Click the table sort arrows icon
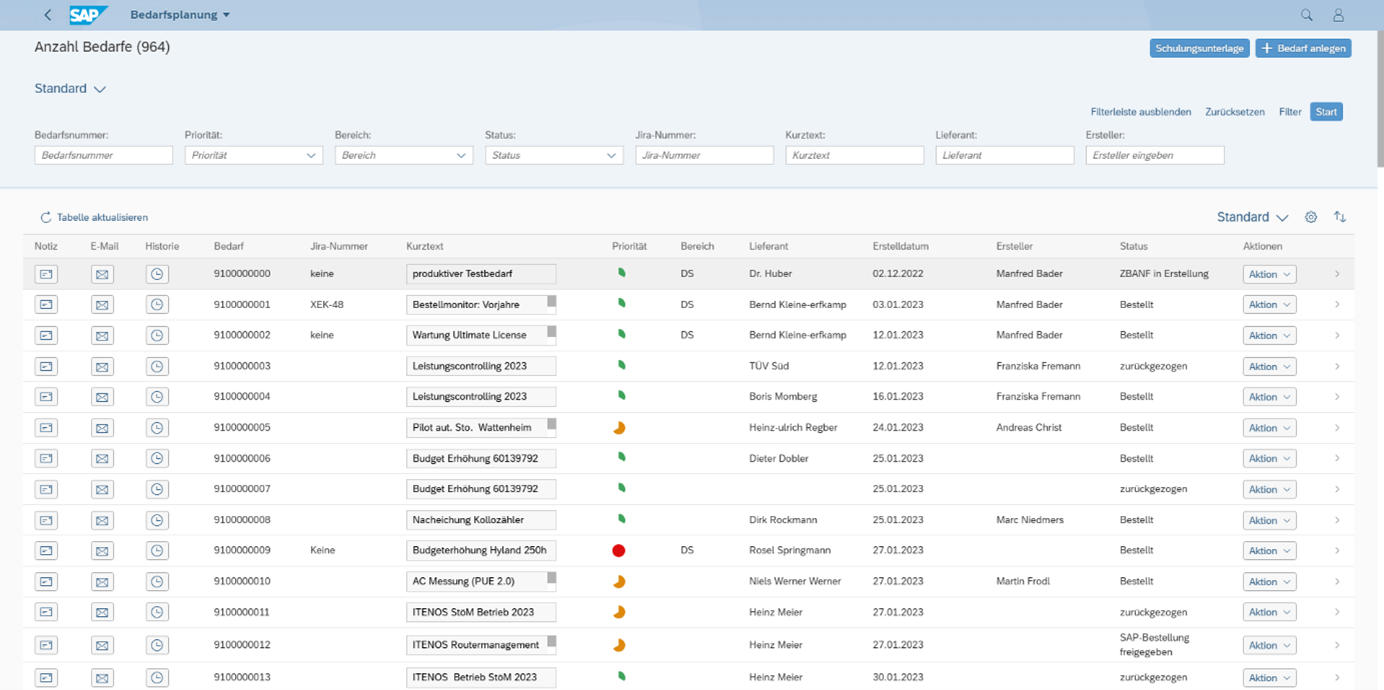The height and width of the screenshot is (690, 1384). coord(1340,217)
